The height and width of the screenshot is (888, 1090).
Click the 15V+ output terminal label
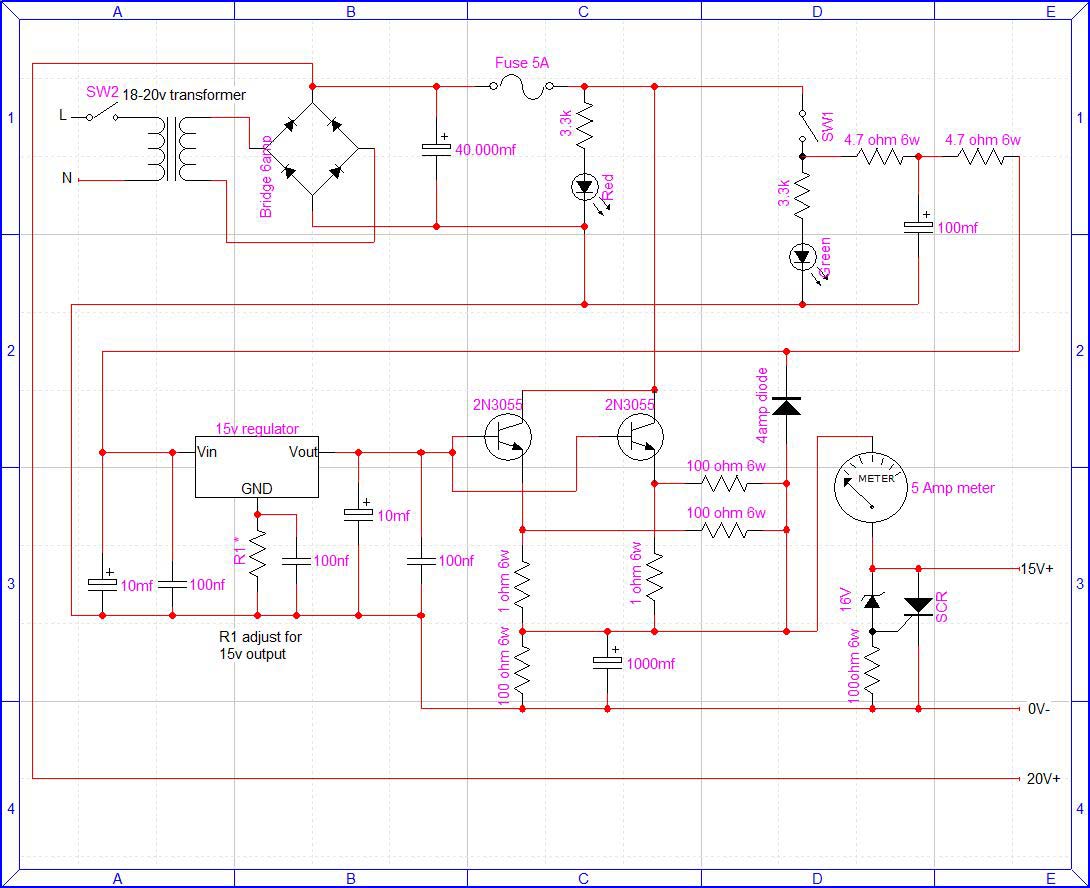1036,569
